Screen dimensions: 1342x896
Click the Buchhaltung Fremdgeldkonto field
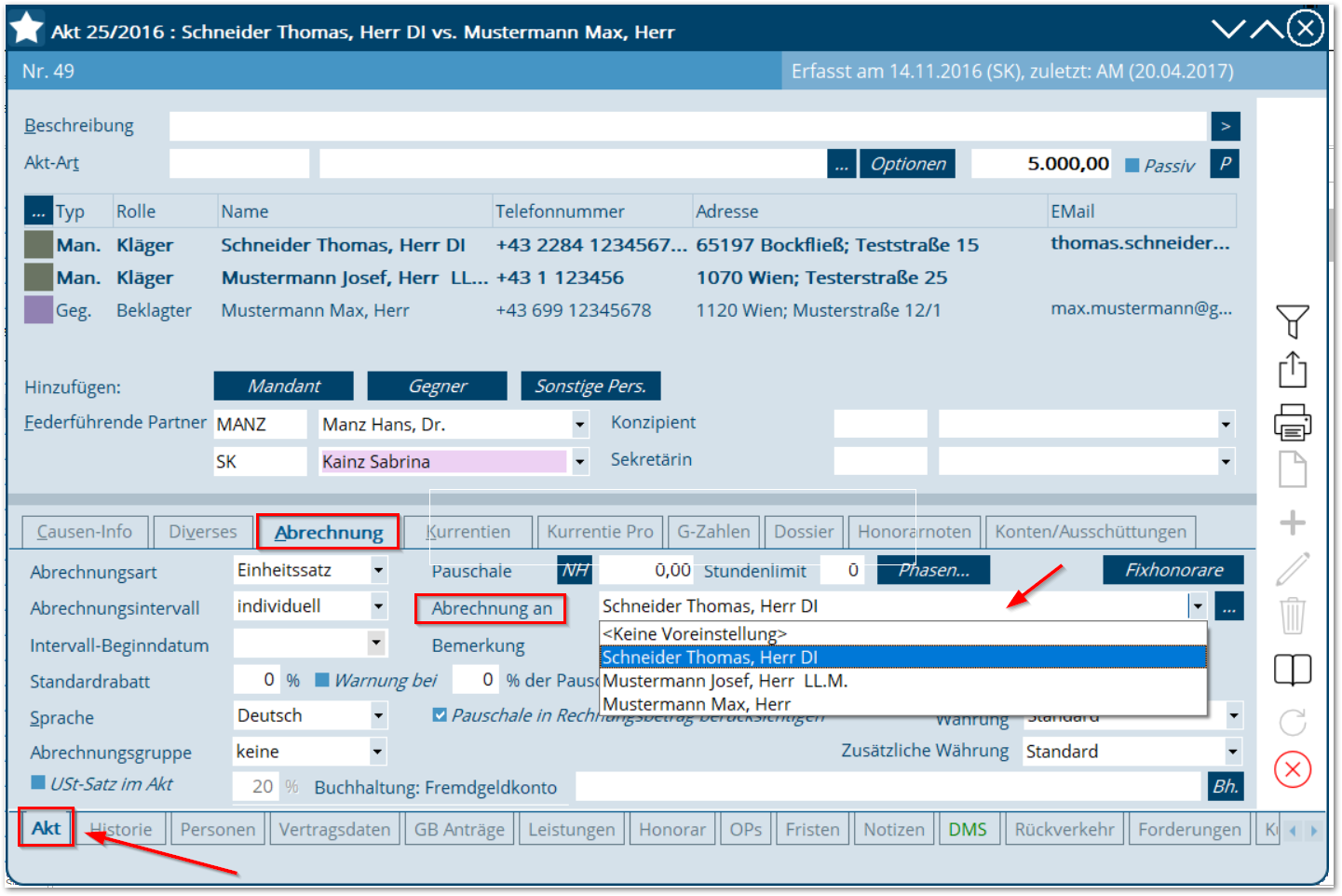click(x=888, y=786)
